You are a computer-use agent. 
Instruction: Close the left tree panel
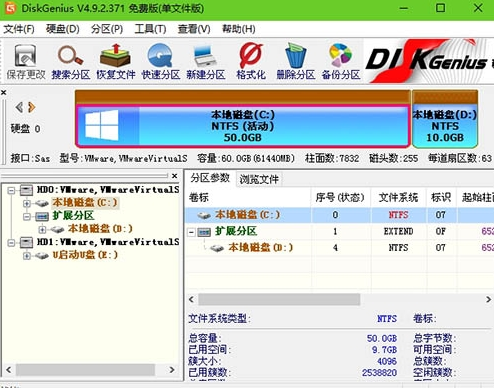click(x=174, y=176)
